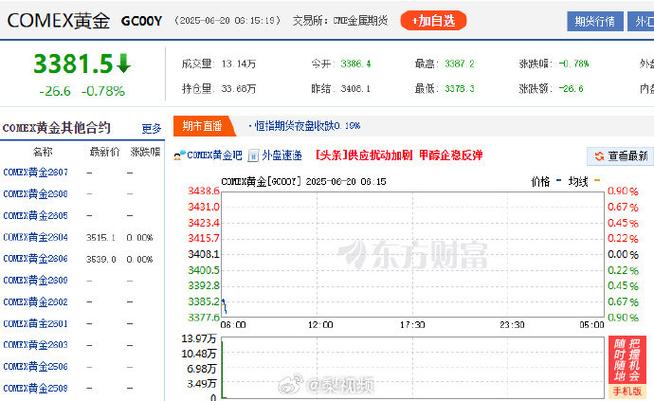Image resolution: width=654 pixels, height=401 pixels.
Task: Click the big current price 3381.5
Action: coord(73,64)
